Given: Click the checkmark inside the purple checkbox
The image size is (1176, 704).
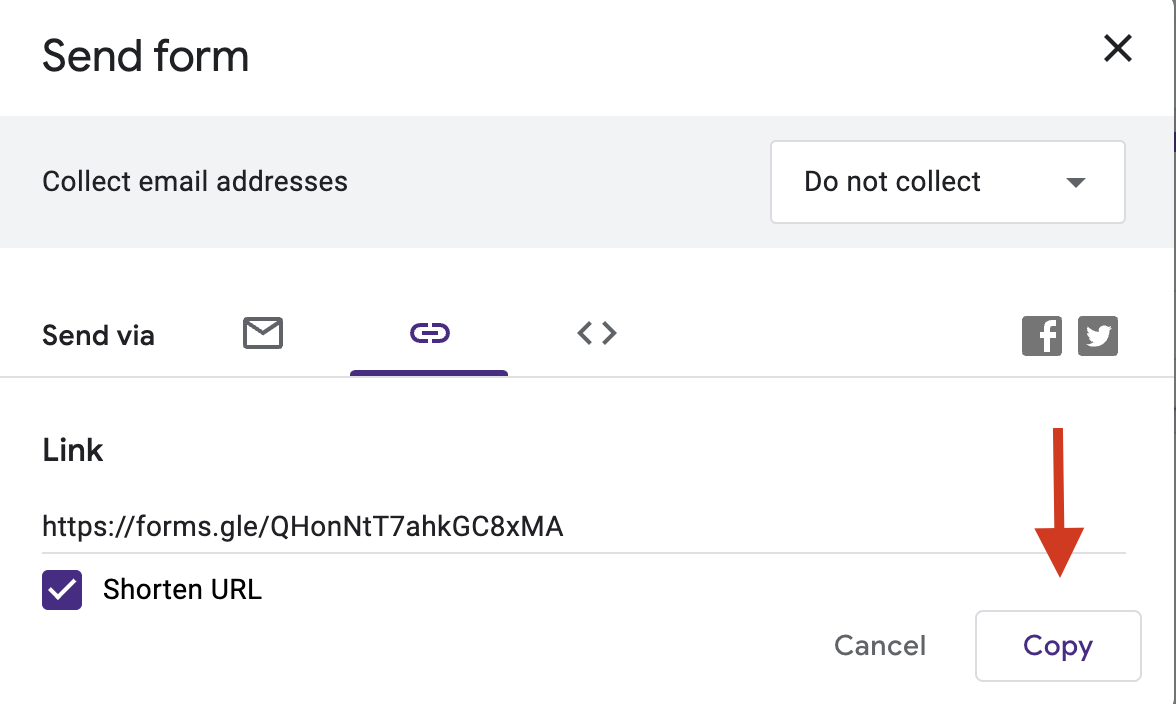Looking at the screenshot, I should click(62, 590).
